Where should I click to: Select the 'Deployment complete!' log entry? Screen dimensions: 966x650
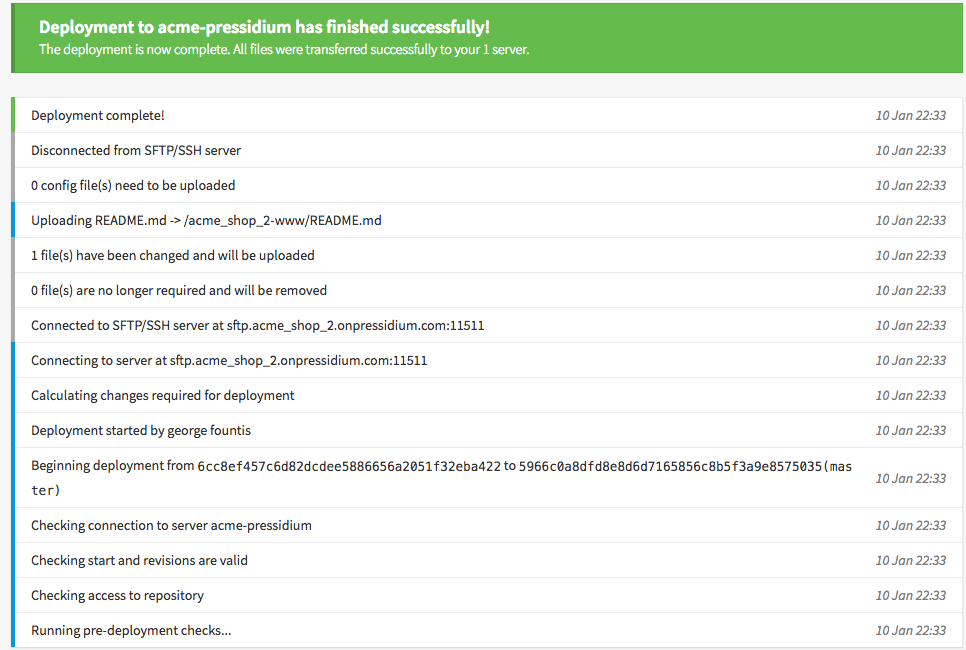click(x=487, y=115)
